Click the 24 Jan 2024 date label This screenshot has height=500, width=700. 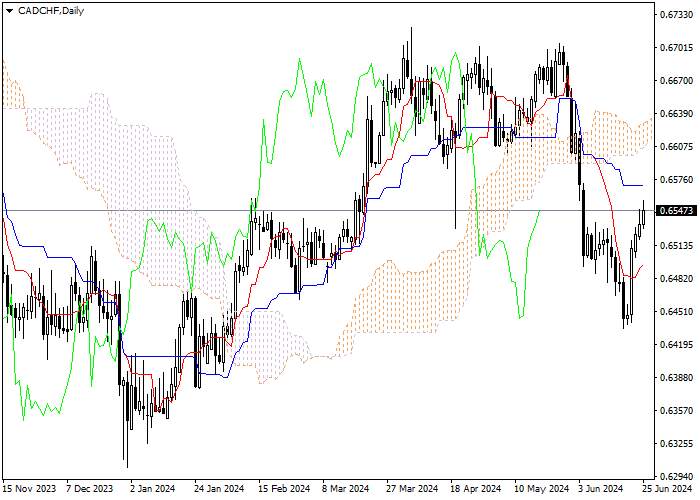(x=219, y=489)
